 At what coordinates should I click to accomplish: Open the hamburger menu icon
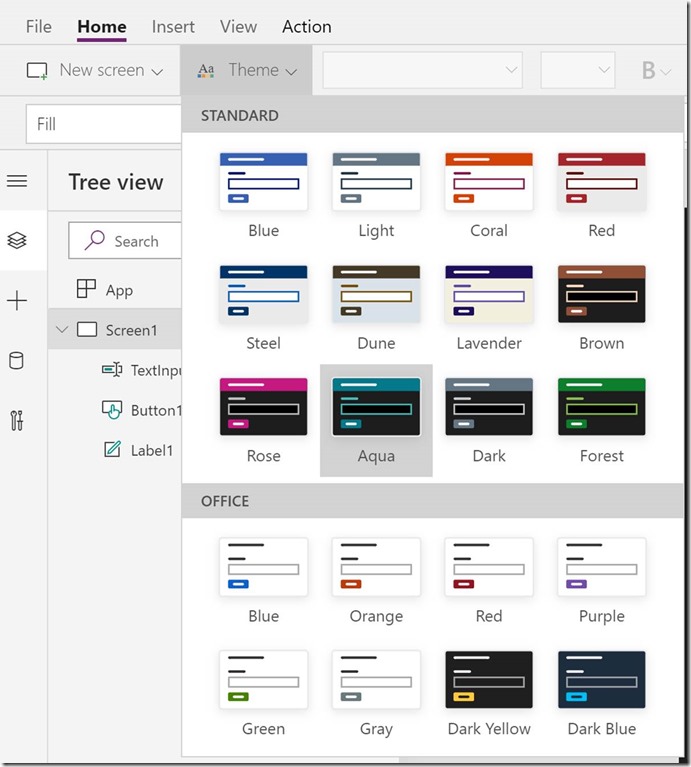coord(17,181)
